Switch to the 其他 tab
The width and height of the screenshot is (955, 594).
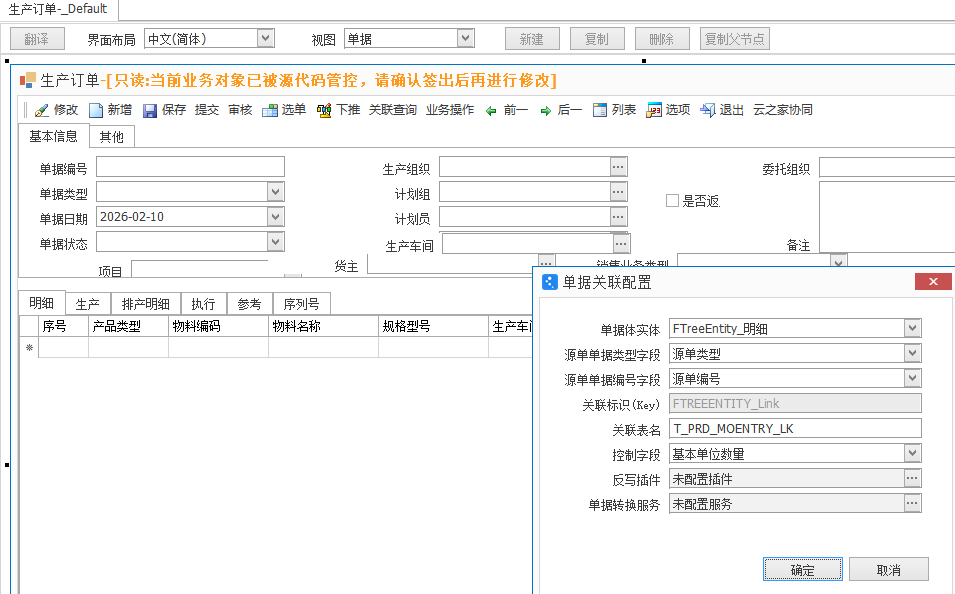[x=111, y=137]
